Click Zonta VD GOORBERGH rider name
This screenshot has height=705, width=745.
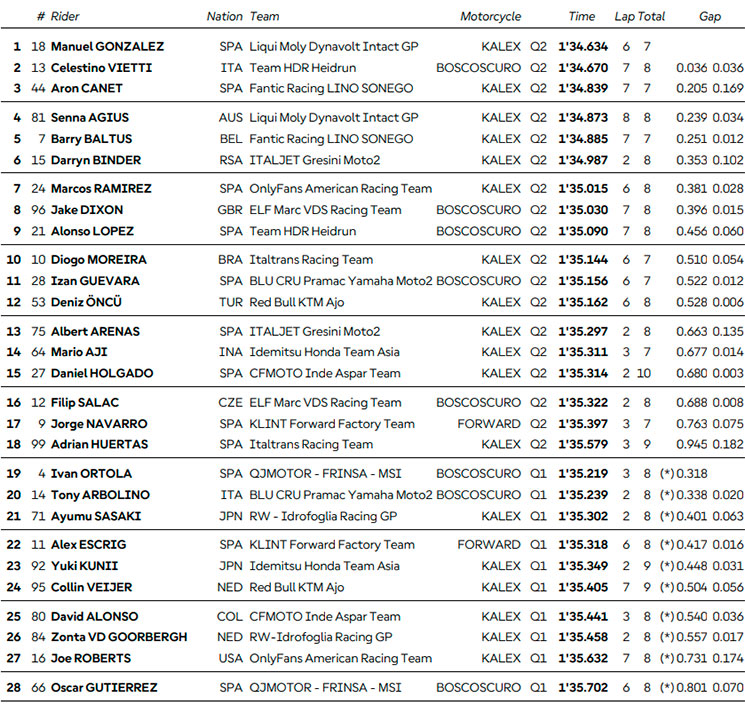click(119, 637)
